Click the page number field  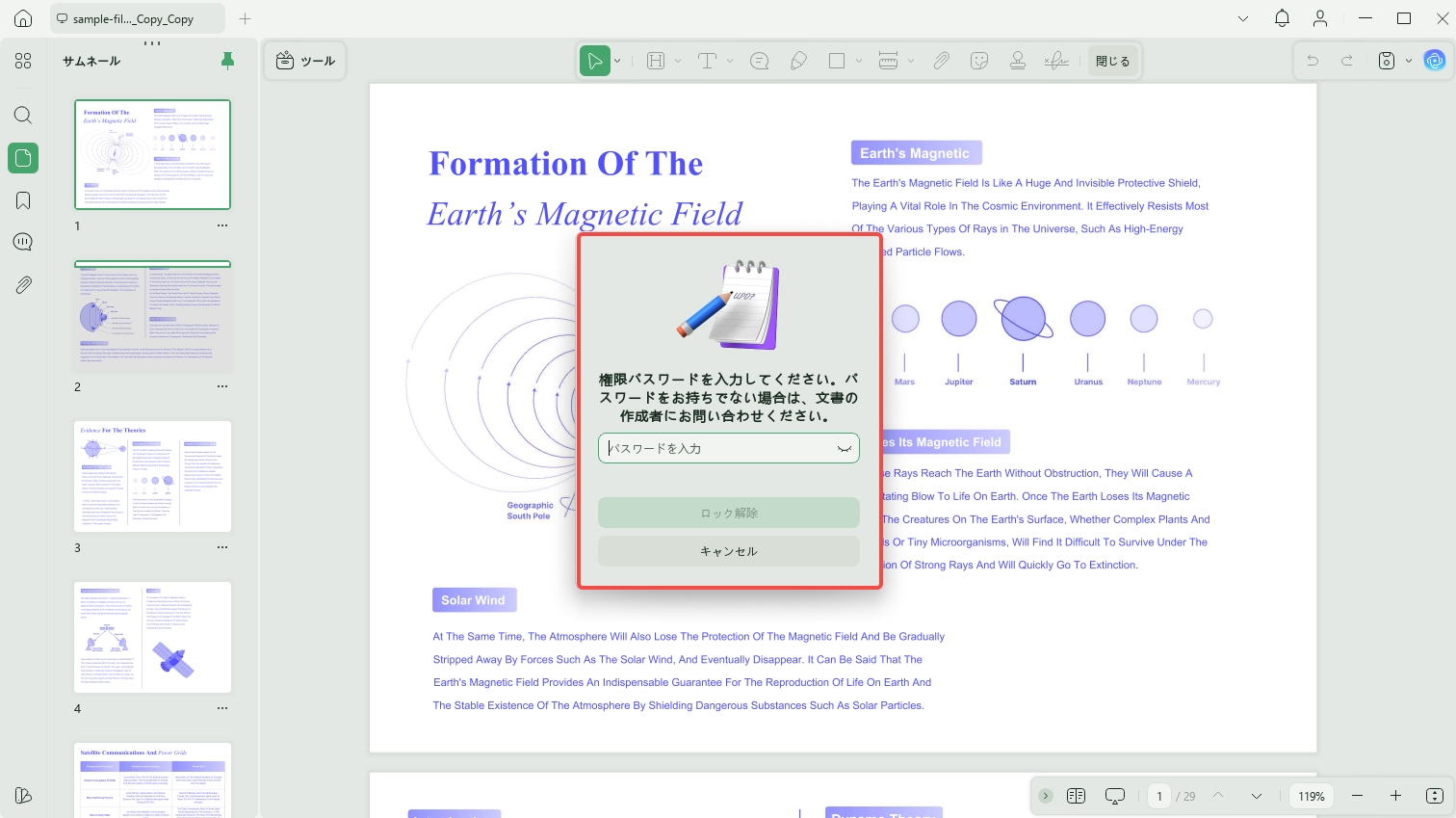(x=1159, y=796)
